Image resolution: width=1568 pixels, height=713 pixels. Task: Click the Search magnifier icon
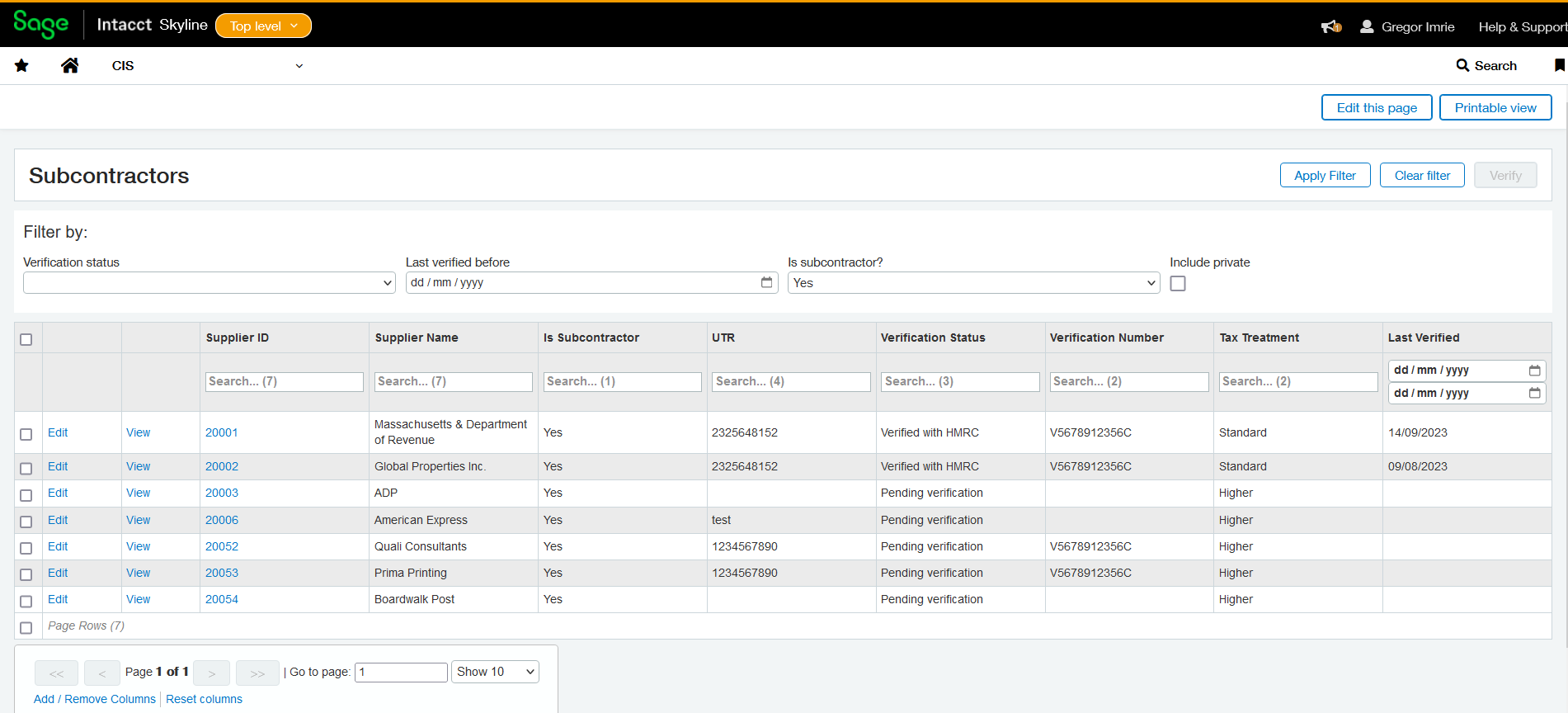(1462, 65)
